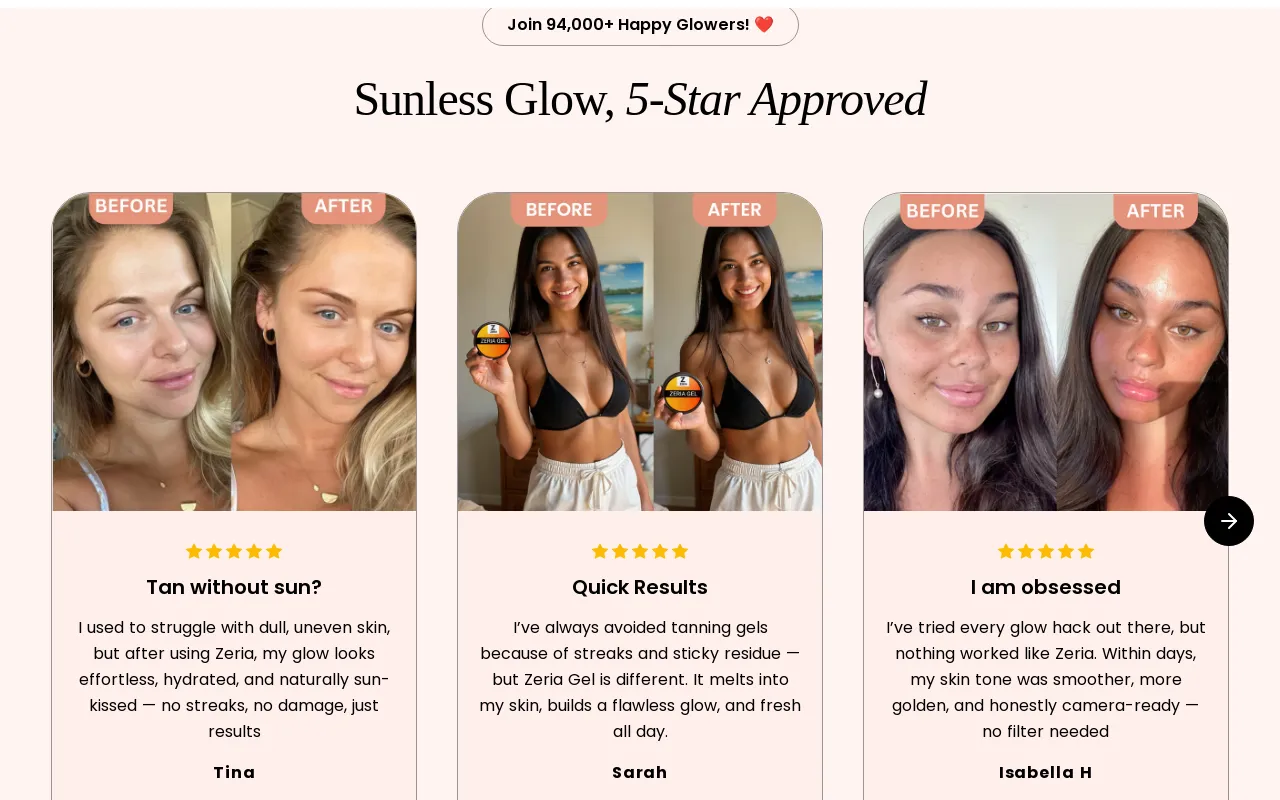Click reviewer name Isabella H
The height and width of the screenshot is (800, 1280).
pos(1046,772)
